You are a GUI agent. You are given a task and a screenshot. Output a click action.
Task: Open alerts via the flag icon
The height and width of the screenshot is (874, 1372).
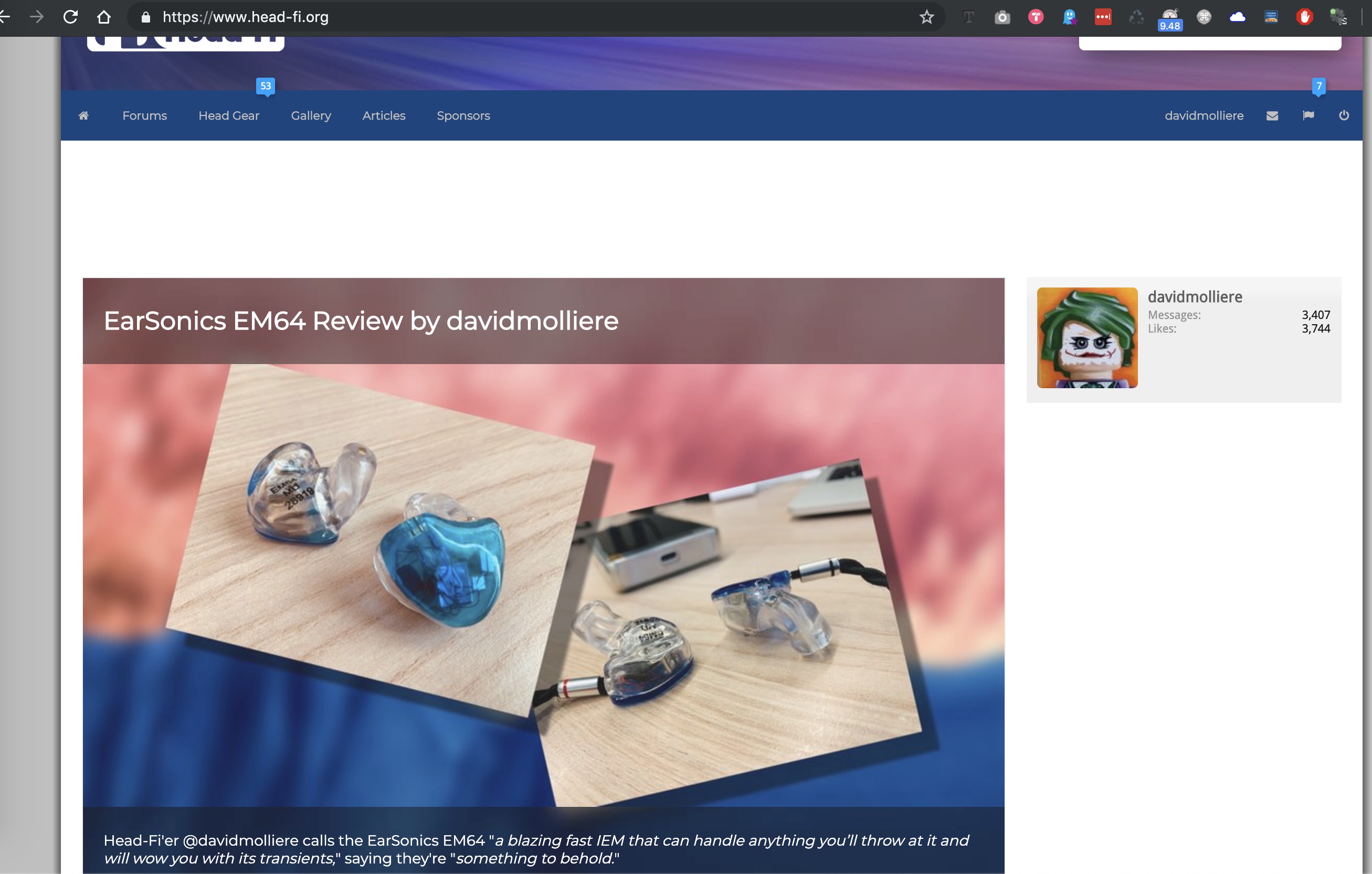tap(1308, 115)
